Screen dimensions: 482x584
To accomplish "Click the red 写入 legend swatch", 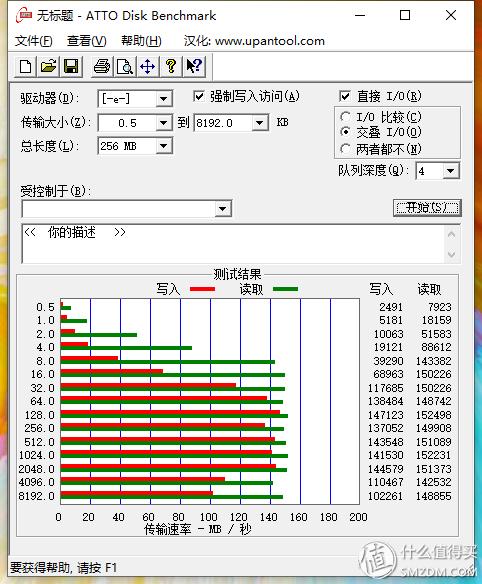I will click(x=202, y=289).
